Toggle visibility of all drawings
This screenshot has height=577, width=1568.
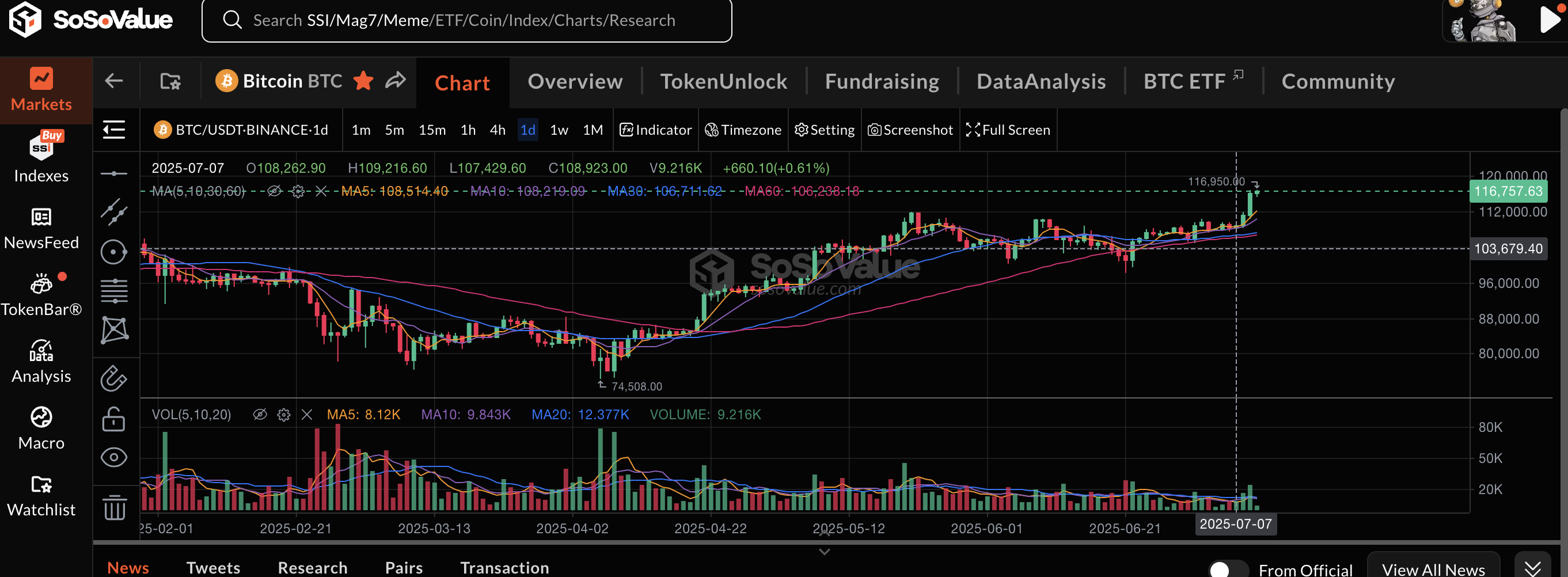[114, 458]
